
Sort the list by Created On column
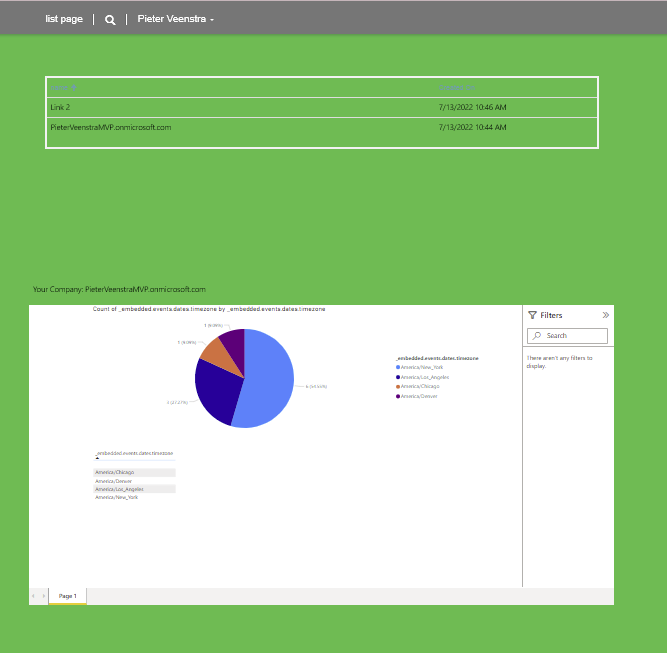456,88
